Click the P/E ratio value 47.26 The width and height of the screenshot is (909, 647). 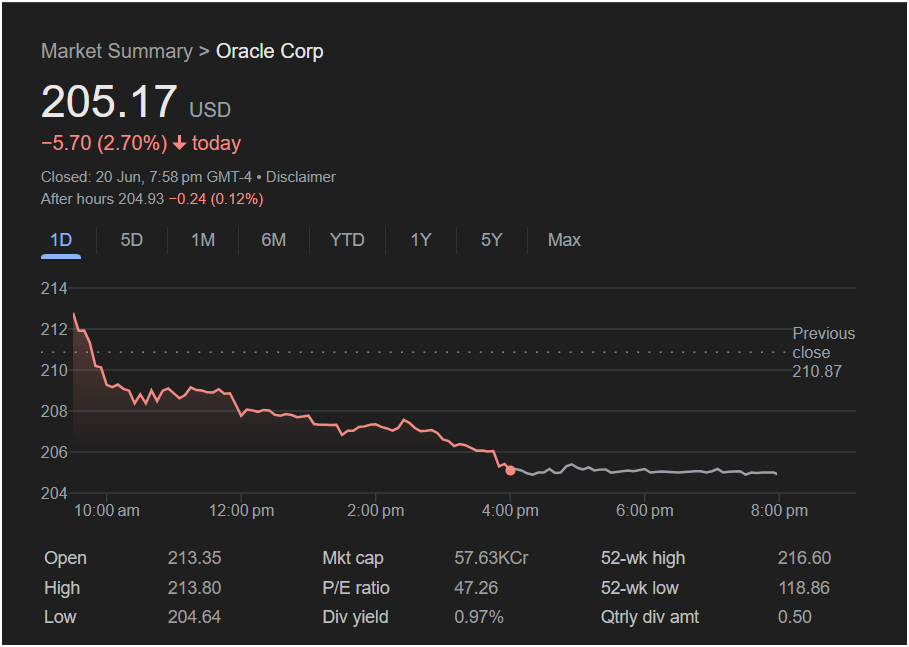476,587
